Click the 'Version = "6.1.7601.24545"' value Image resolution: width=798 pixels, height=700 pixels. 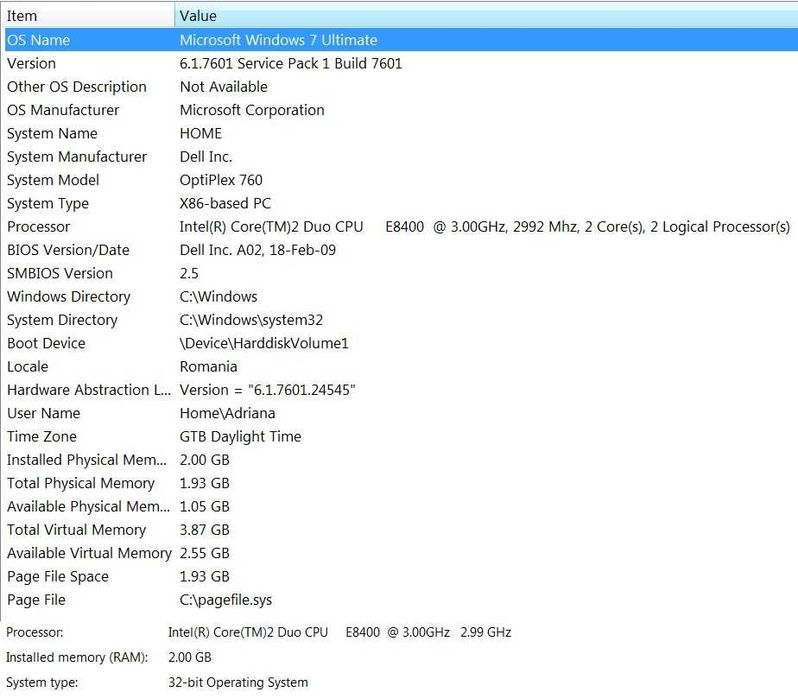pyautogui.click(x=267, y=390)
